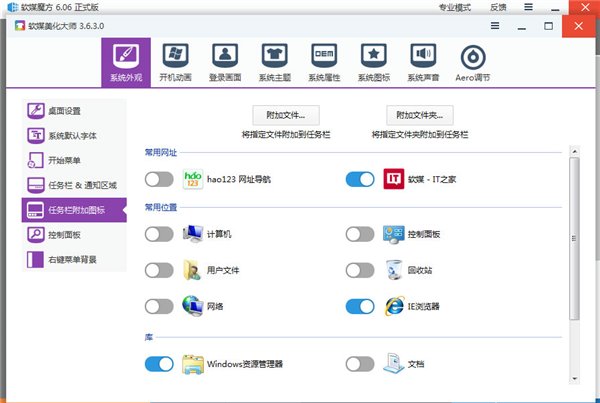
Task: Click the Windows资源管理器 folder icon
Action: tap(193, 364)
